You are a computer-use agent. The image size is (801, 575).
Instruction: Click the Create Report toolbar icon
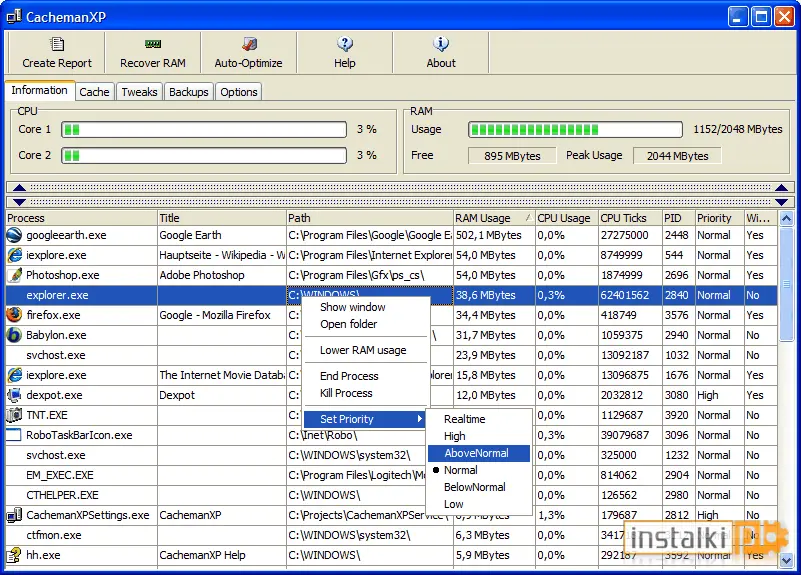57,44
